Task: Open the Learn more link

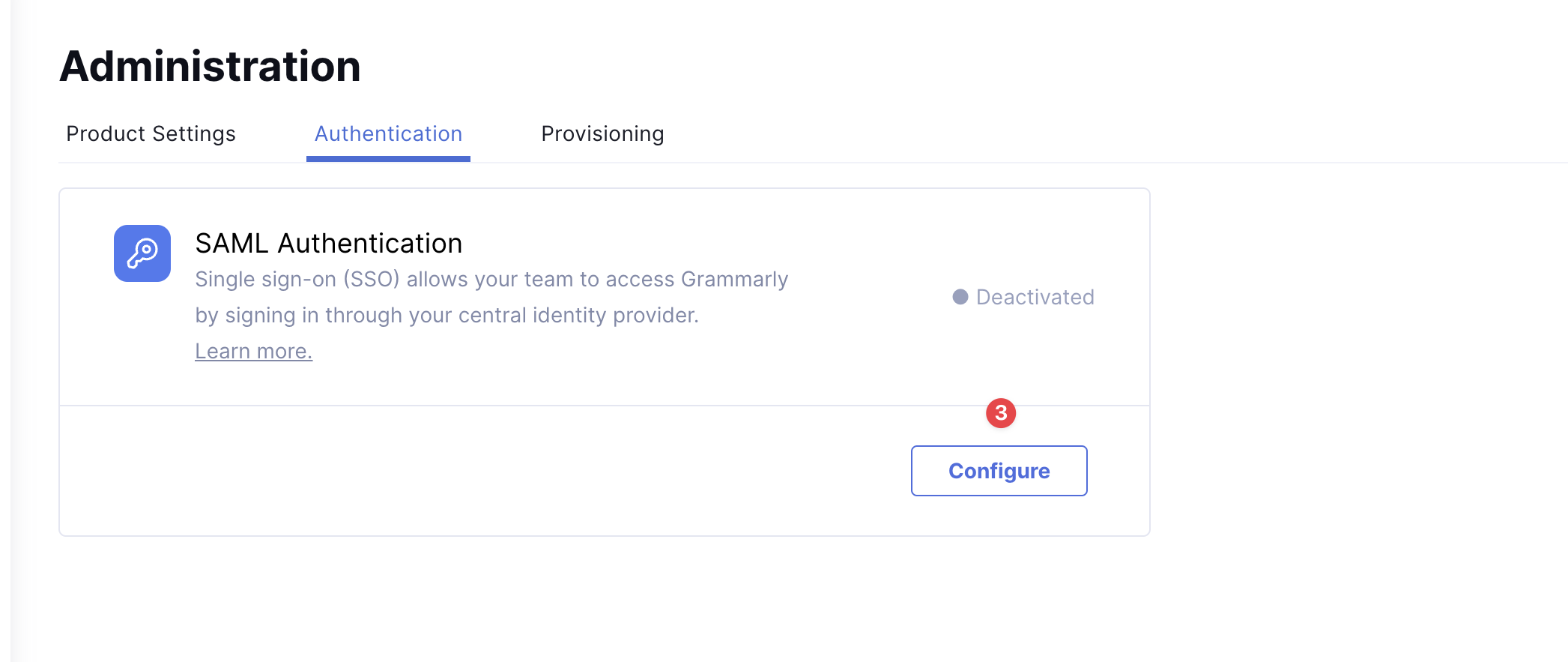Action: click(x=253, y=351)
